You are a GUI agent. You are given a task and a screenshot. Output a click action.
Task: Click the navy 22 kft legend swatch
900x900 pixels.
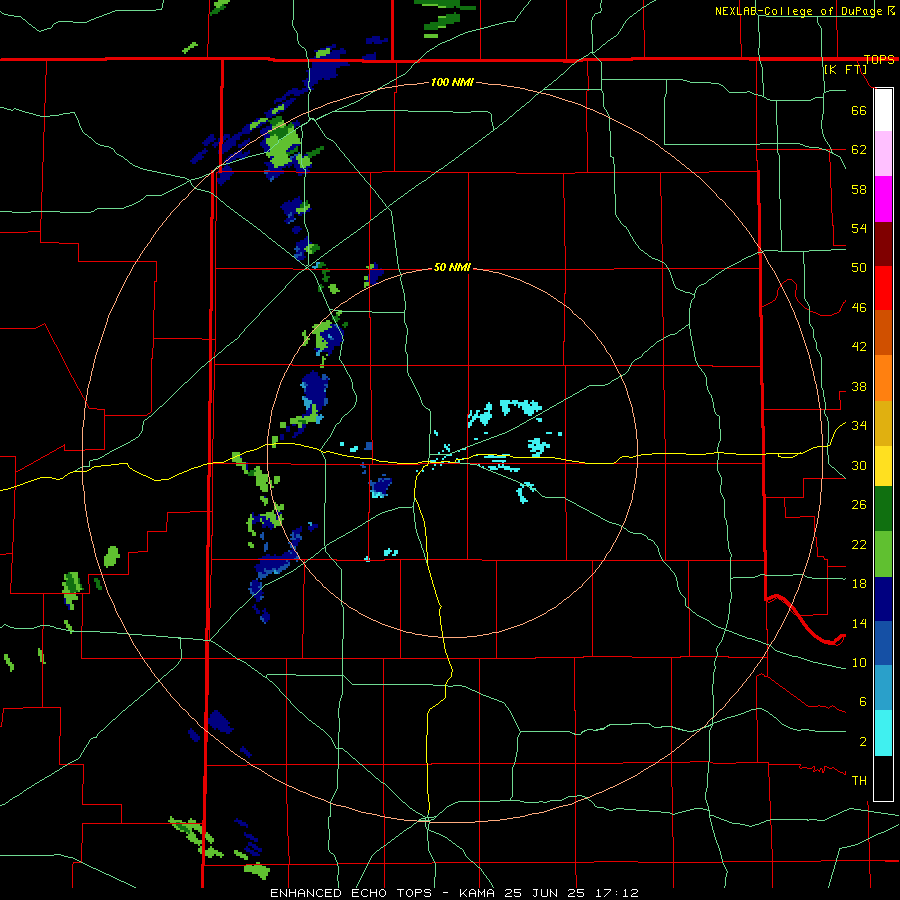[883, 599]
